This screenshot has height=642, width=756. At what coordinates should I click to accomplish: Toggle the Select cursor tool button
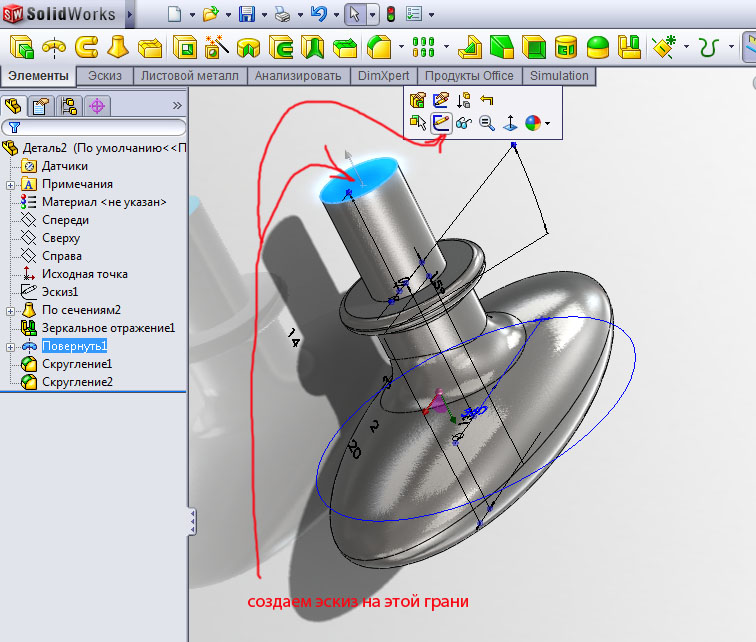pyautogui.click(x=352, y=14)
